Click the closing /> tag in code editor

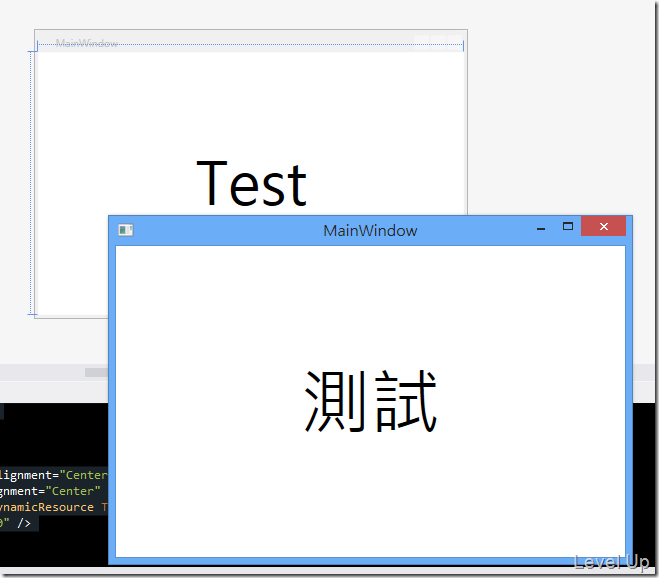click(x=24, y=523)
